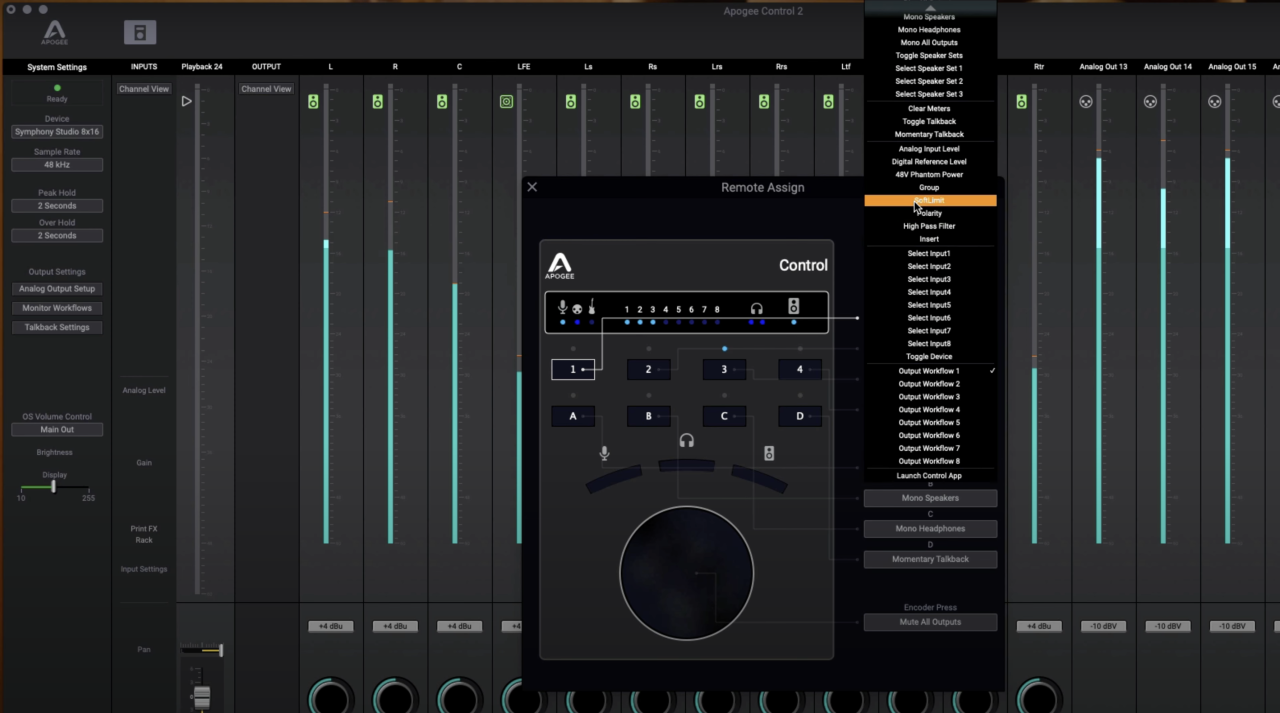Select Toggle Talkback in the popup menu

click(x=930, y=122)
